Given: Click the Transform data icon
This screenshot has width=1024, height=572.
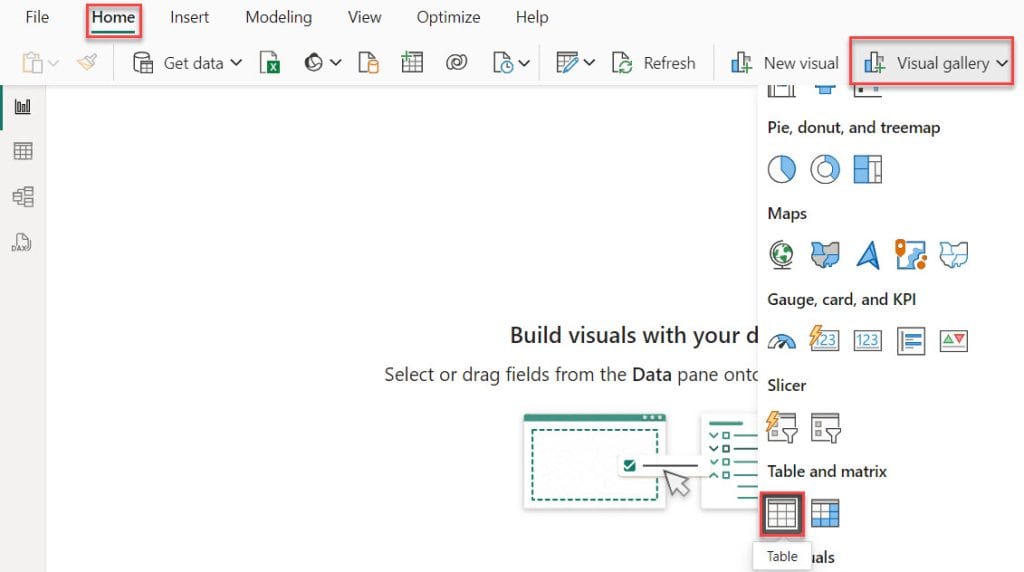Looking at the screenshot, I should click(x=567, y=63).
